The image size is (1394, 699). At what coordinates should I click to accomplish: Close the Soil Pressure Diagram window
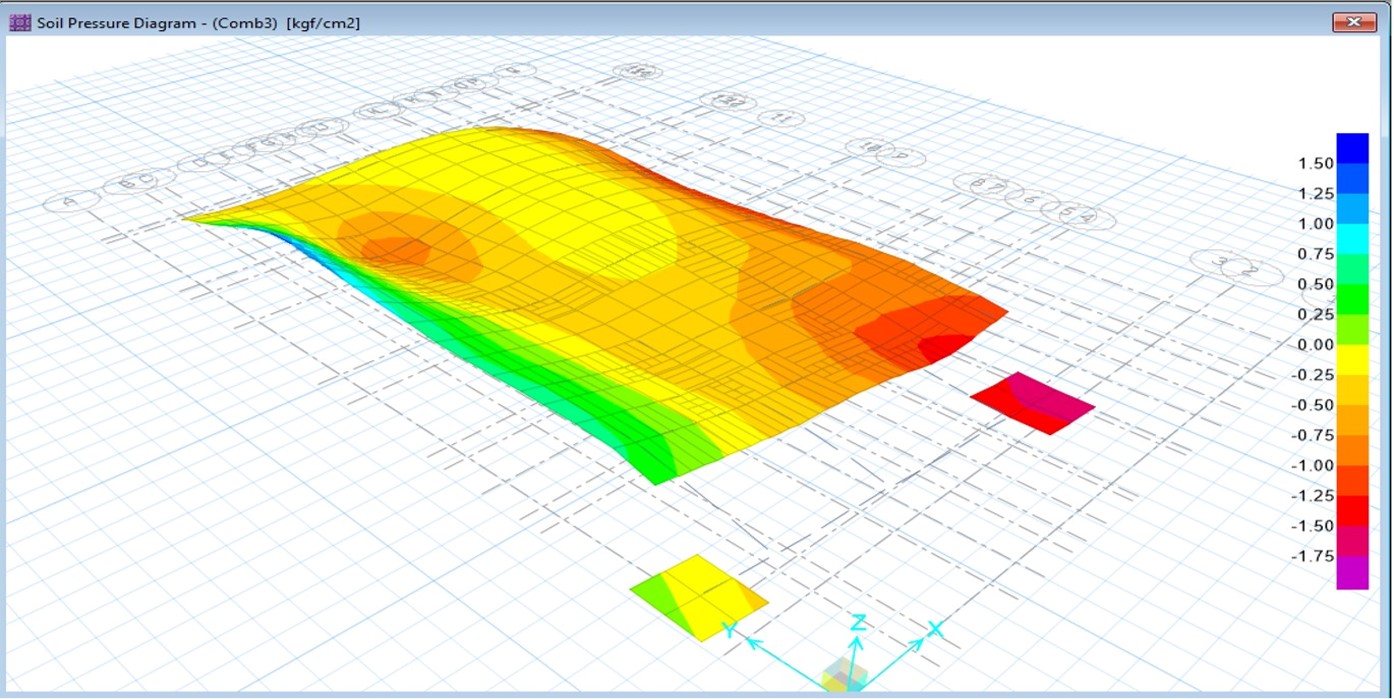[x=1353, y=21]
